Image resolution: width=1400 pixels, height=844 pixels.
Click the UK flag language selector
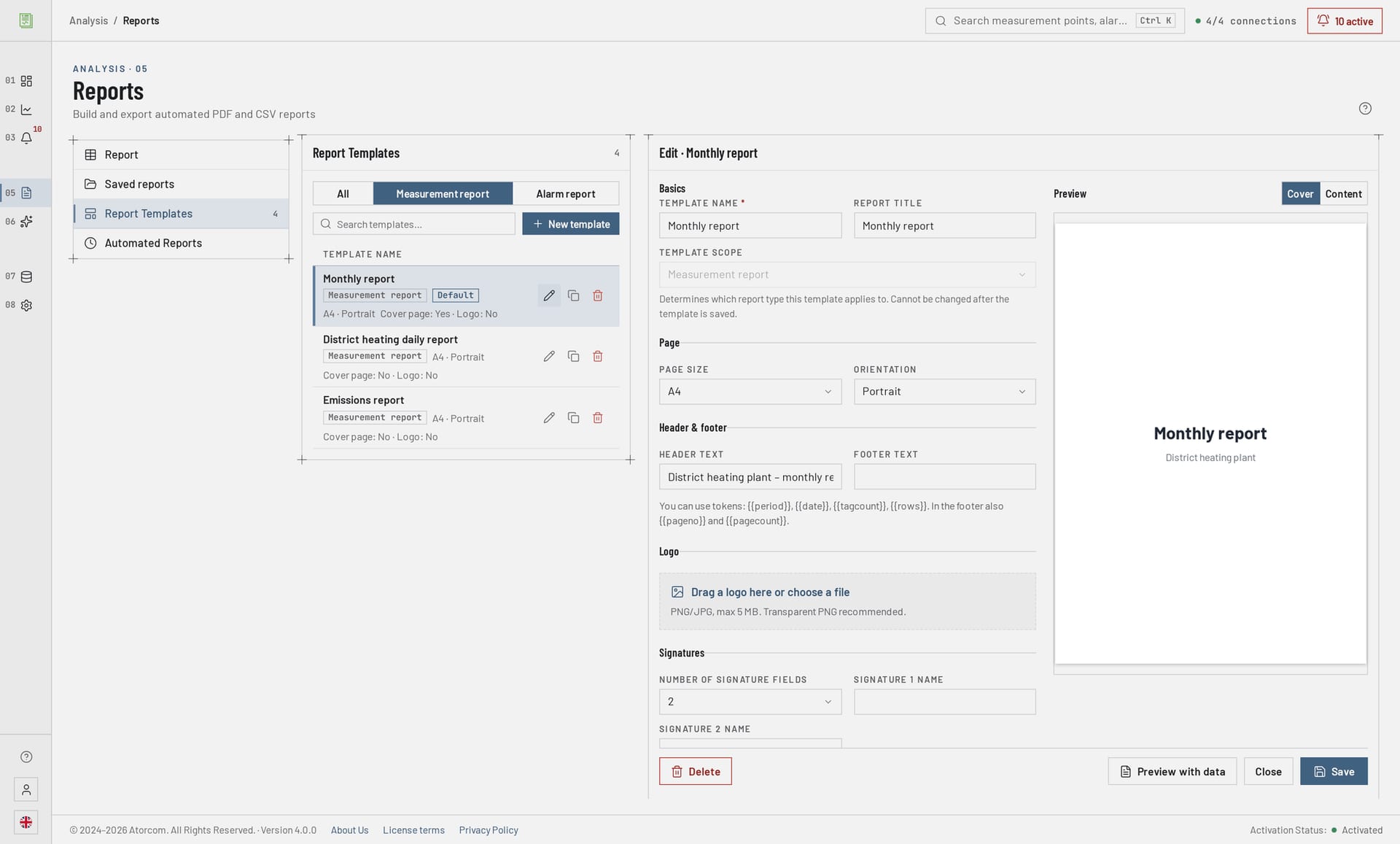pos(26,822)
